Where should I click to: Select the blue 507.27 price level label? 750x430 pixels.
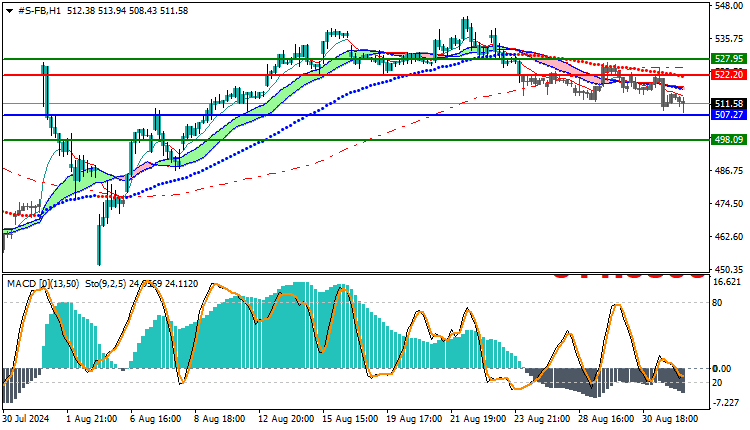pos(728,115)
